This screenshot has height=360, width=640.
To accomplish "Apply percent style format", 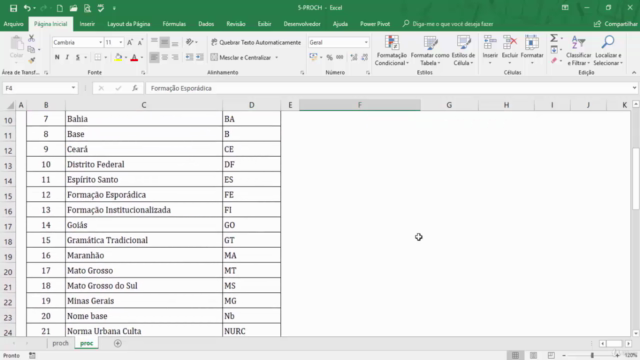I will [x=329, y=58].
